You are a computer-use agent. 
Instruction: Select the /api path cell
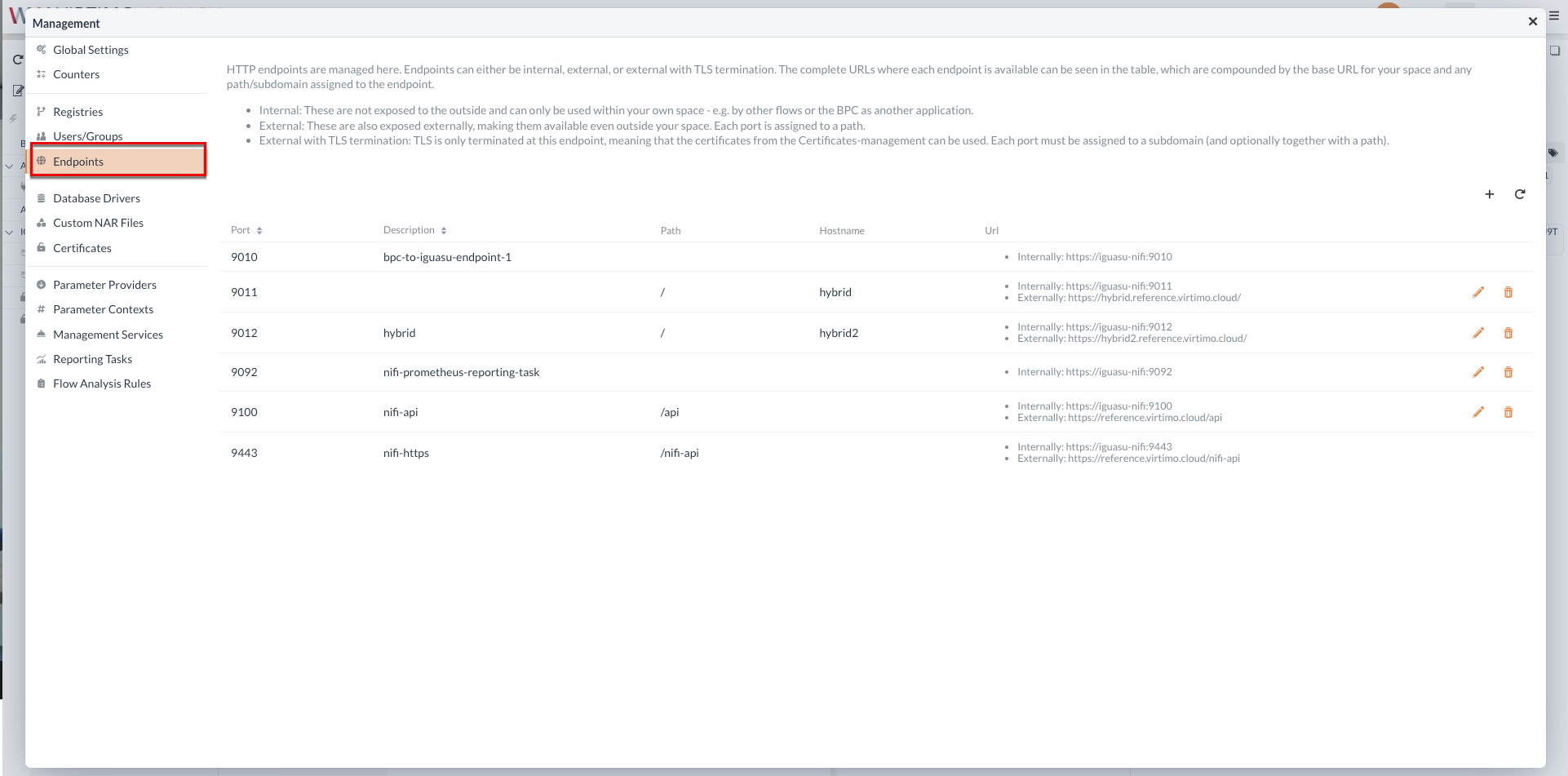click(670, 412)
